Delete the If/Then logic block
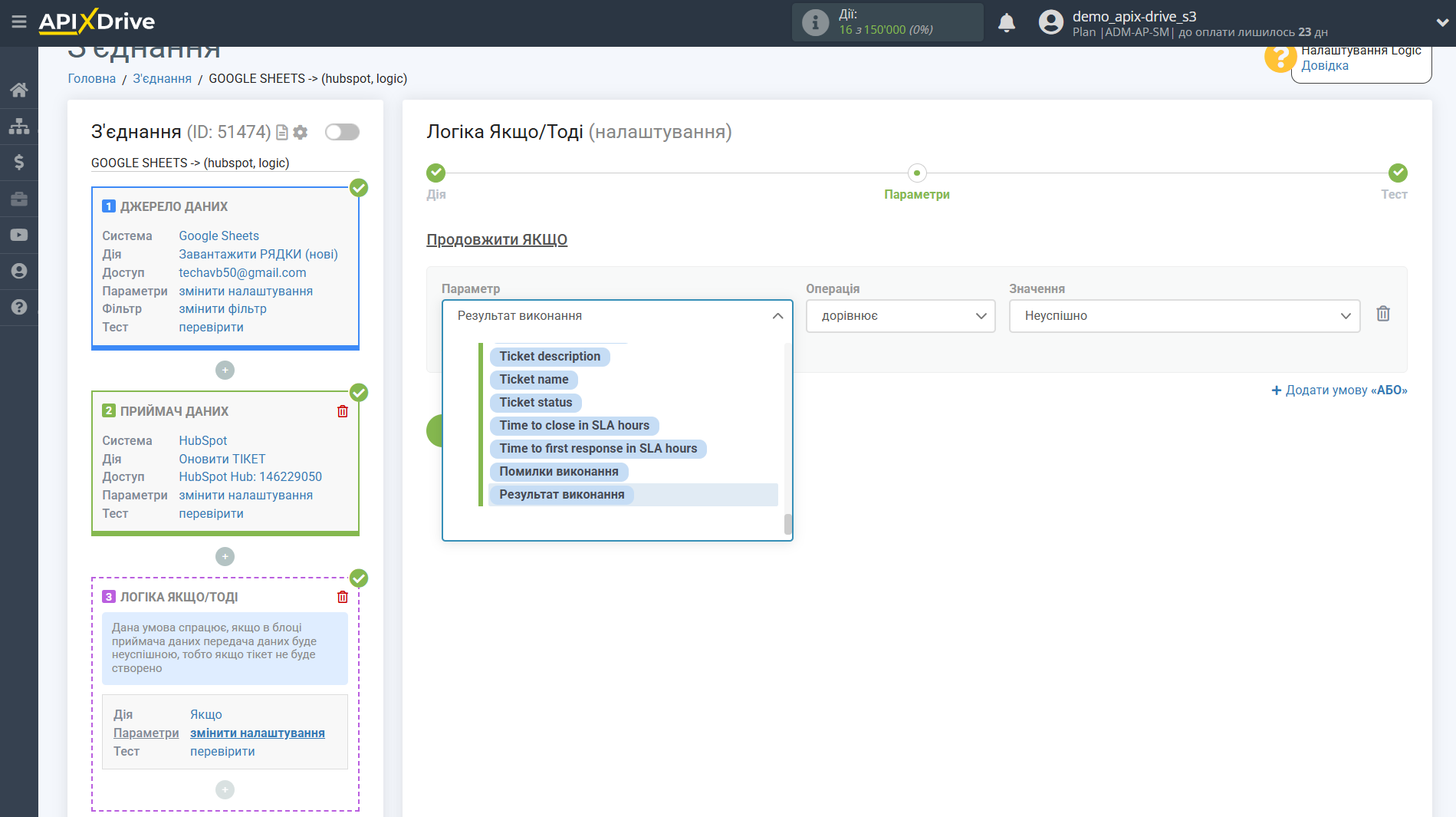 pyautogui.click(x=343, y=597)
